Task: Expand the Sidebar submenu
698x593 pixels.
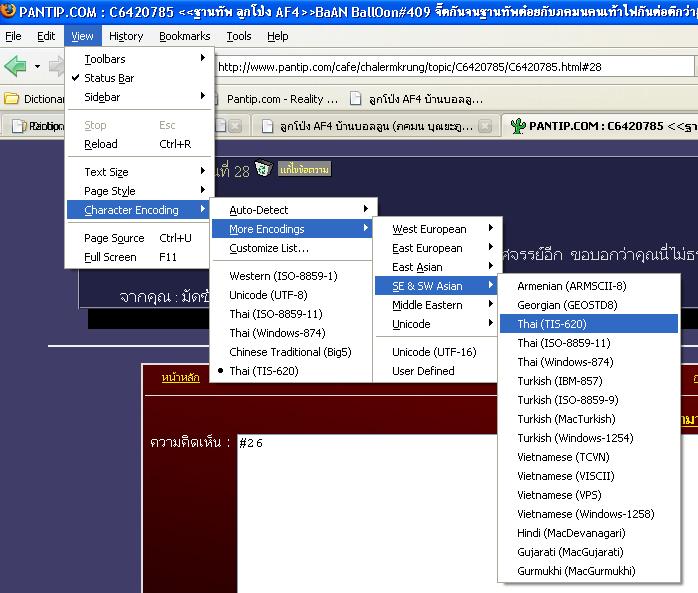Action: pyautogui.click(x=138, y=97)
